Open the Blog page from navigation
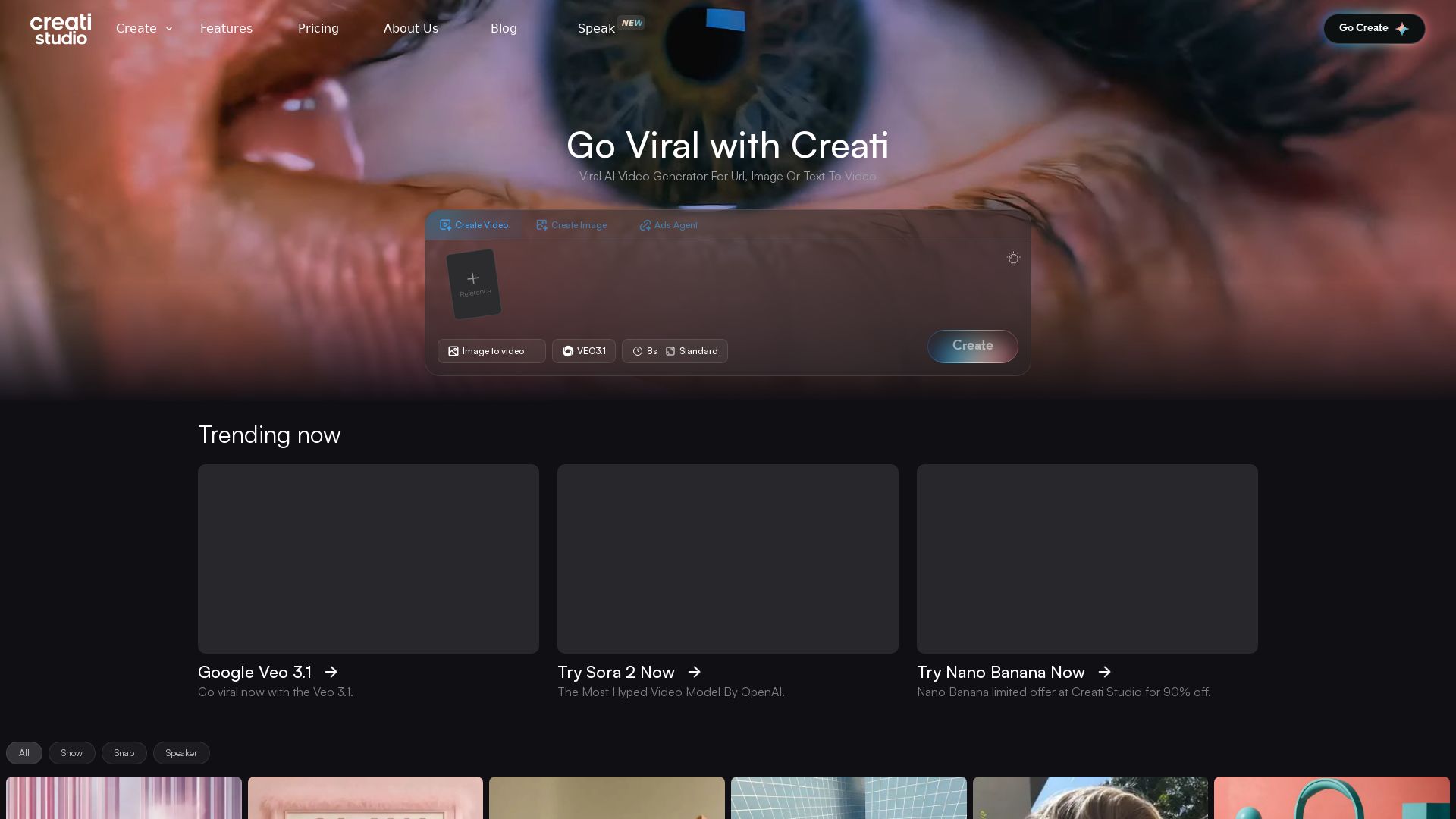This screenshot has width=1456, height=819. pos(504,28)
